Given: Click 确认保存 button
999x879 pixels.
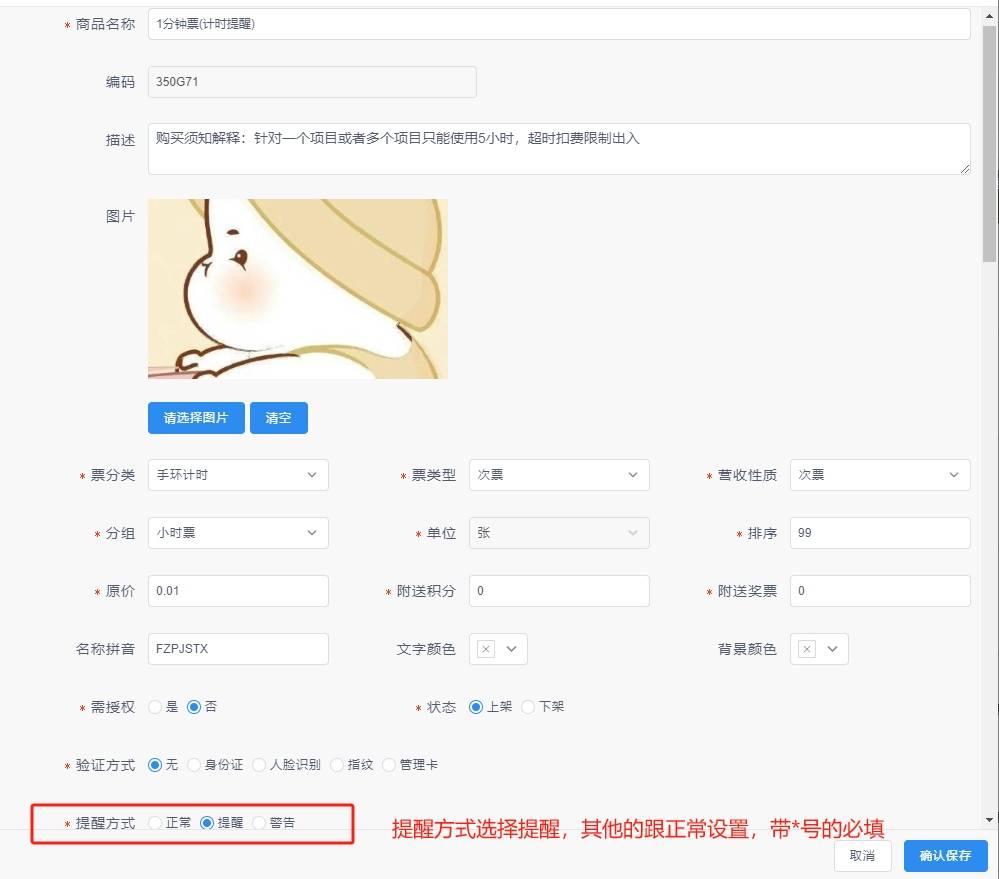Looking at the screenshot, I should pyautogui.click(x=945, y=855).
